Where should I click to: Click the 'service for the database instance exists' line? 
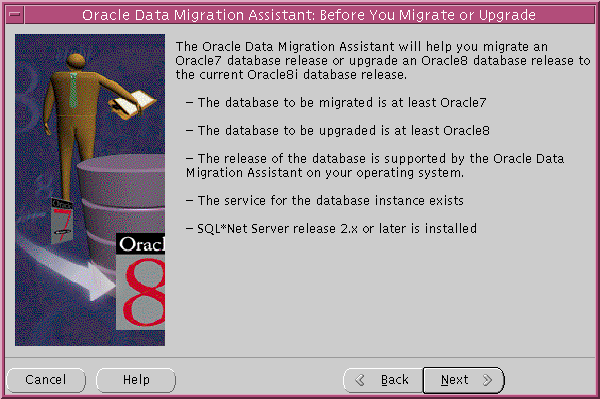(x=324, y=200)
